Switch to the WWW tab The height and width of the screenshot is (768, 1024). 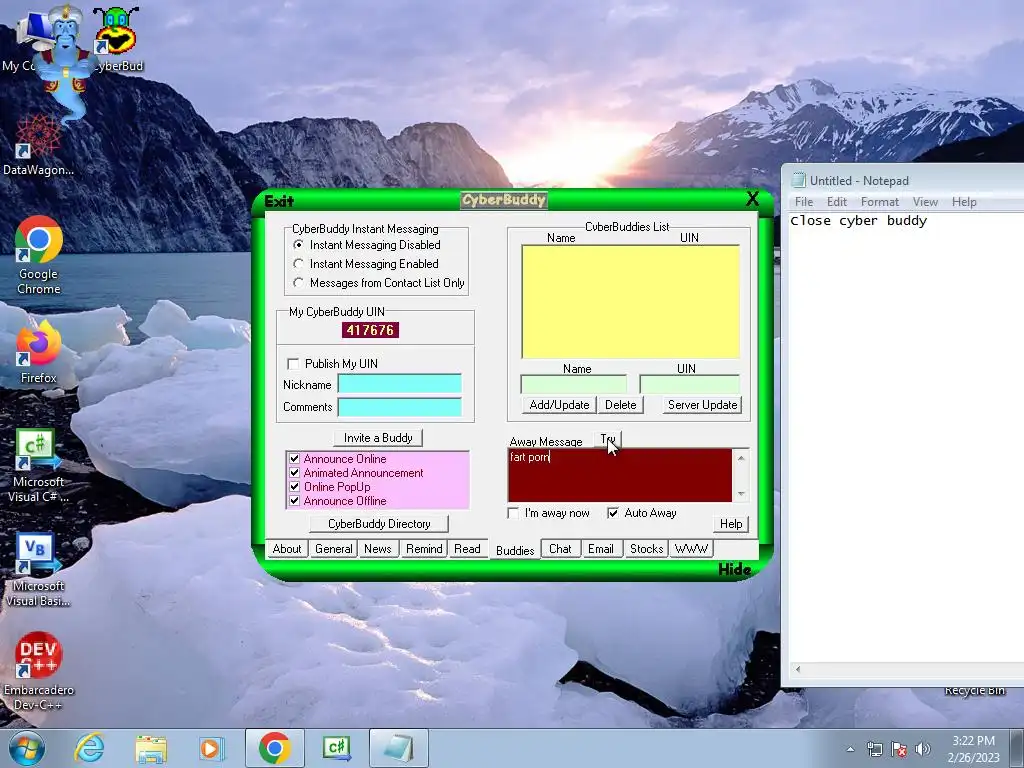click(691, 549)
